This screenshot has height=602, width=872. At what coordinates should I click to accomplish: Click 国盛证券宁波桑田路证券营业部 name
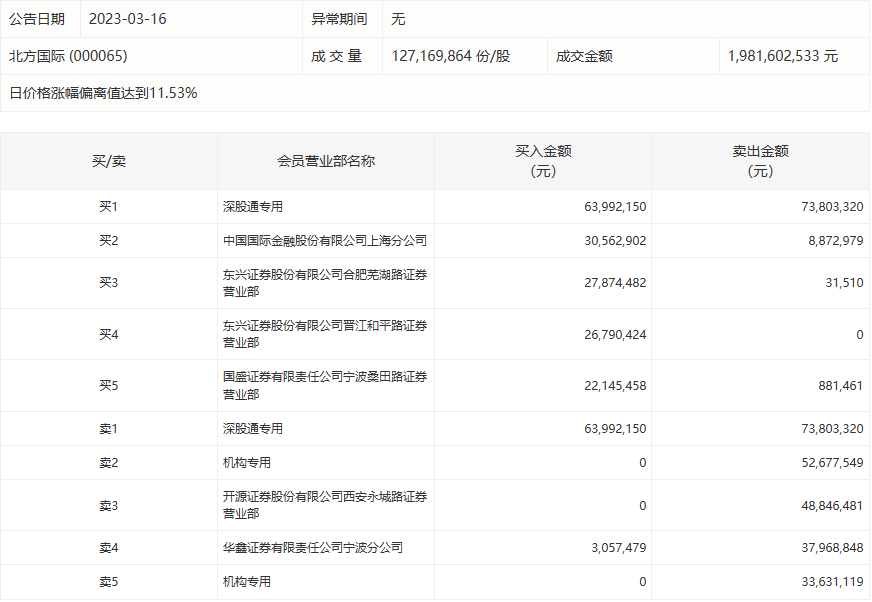point(325,386)
